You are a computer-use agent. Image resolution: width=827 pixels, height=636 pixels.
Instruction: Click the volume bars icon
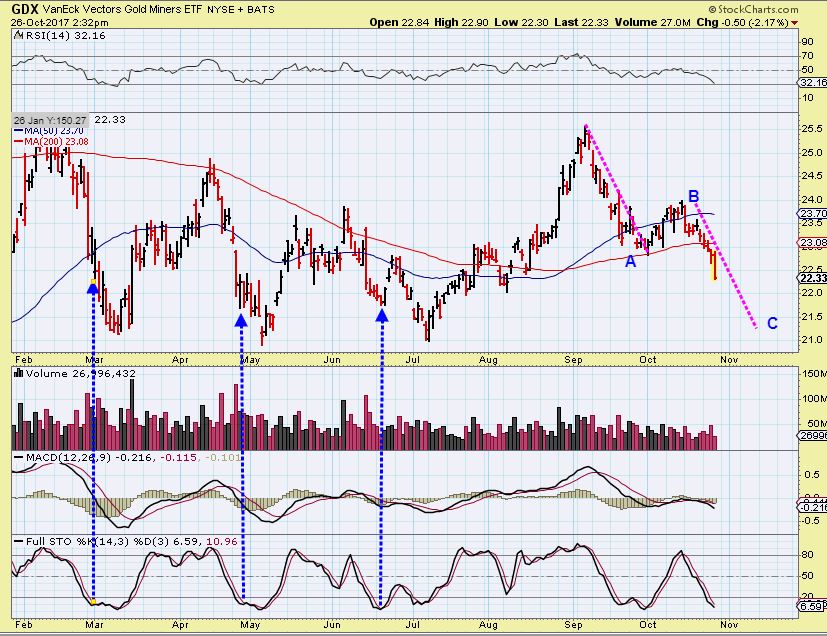click(18, 373)
